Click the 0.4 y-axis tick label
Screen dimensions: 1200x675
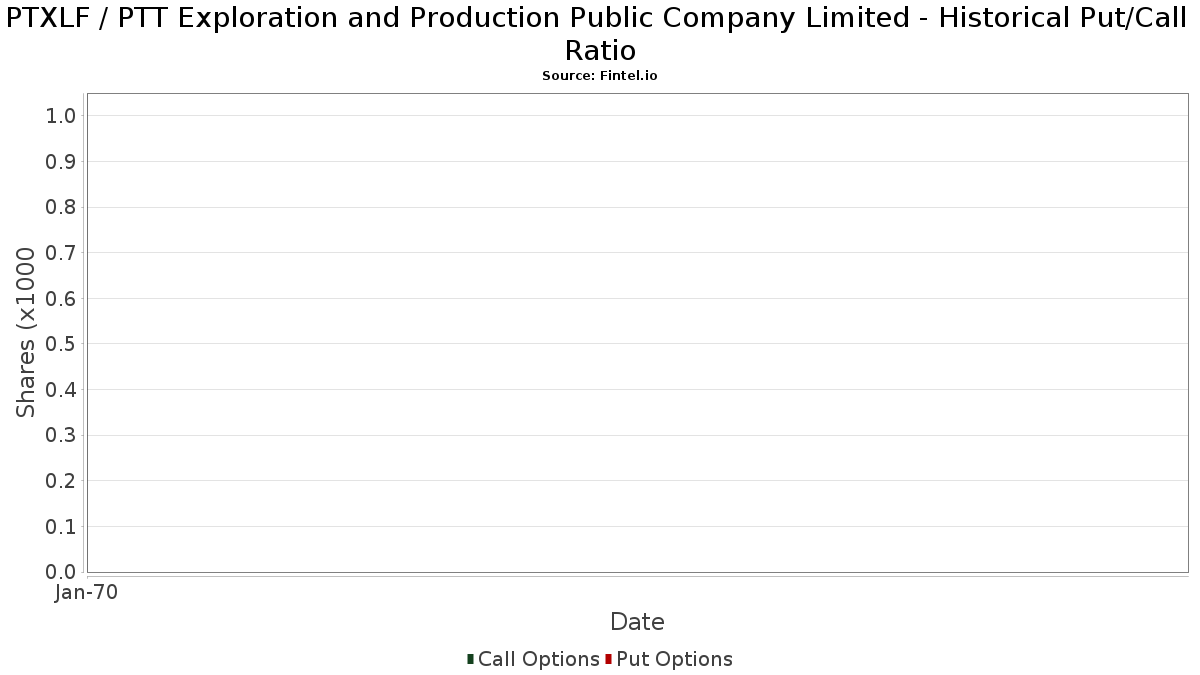[61, 390]
